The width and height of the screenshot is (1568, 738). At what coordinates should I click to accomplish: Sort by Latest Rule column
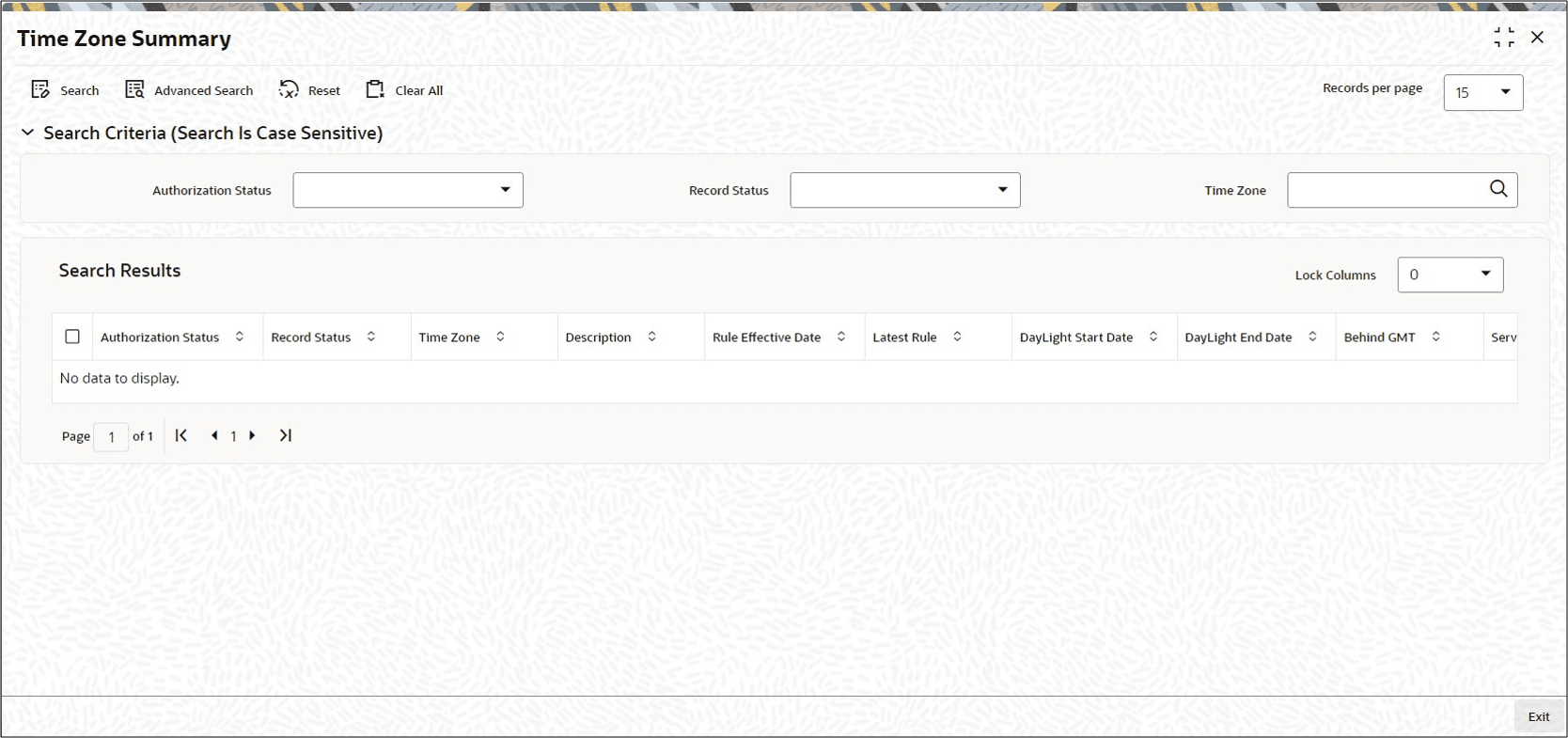(x=957, y=337)
